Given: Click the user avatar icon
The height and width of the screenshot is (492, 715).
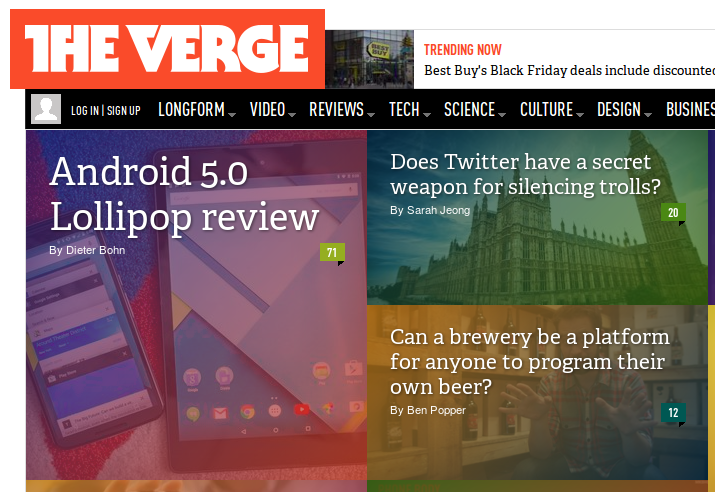Looking at the screenshot, I should pos(46,109).
